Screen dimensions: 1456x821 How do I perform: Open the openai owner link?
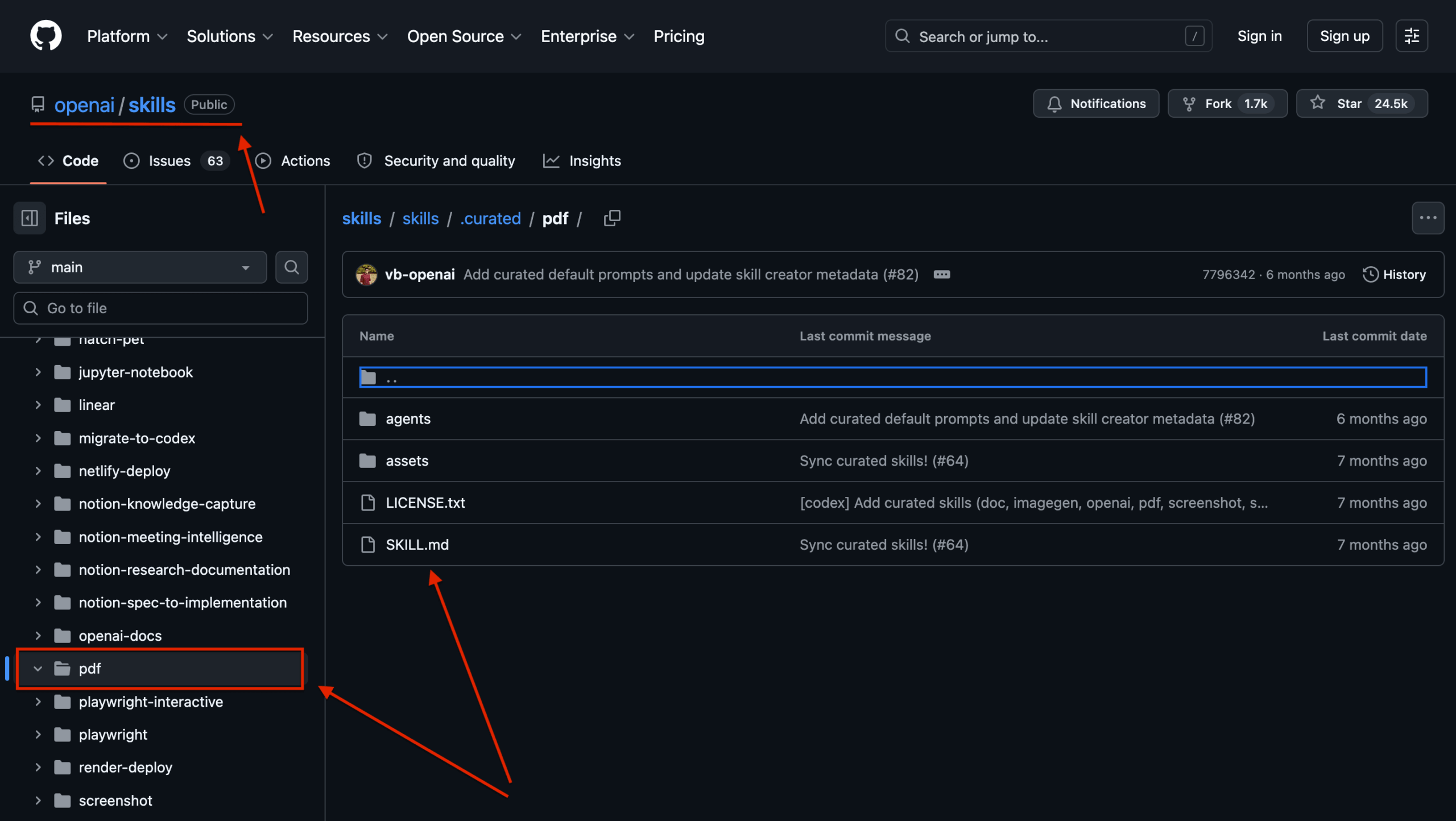(x=84, y=105)
